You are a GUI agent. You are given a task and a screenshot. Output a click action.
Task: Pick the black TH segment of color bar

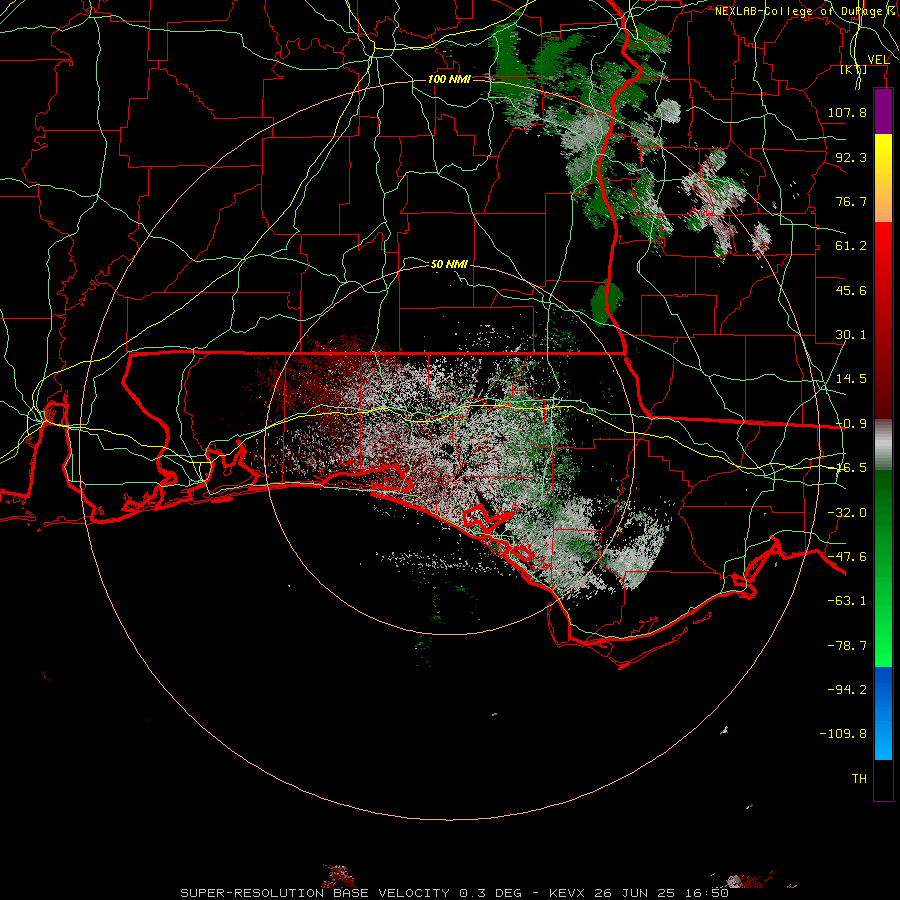pos(883,780)
